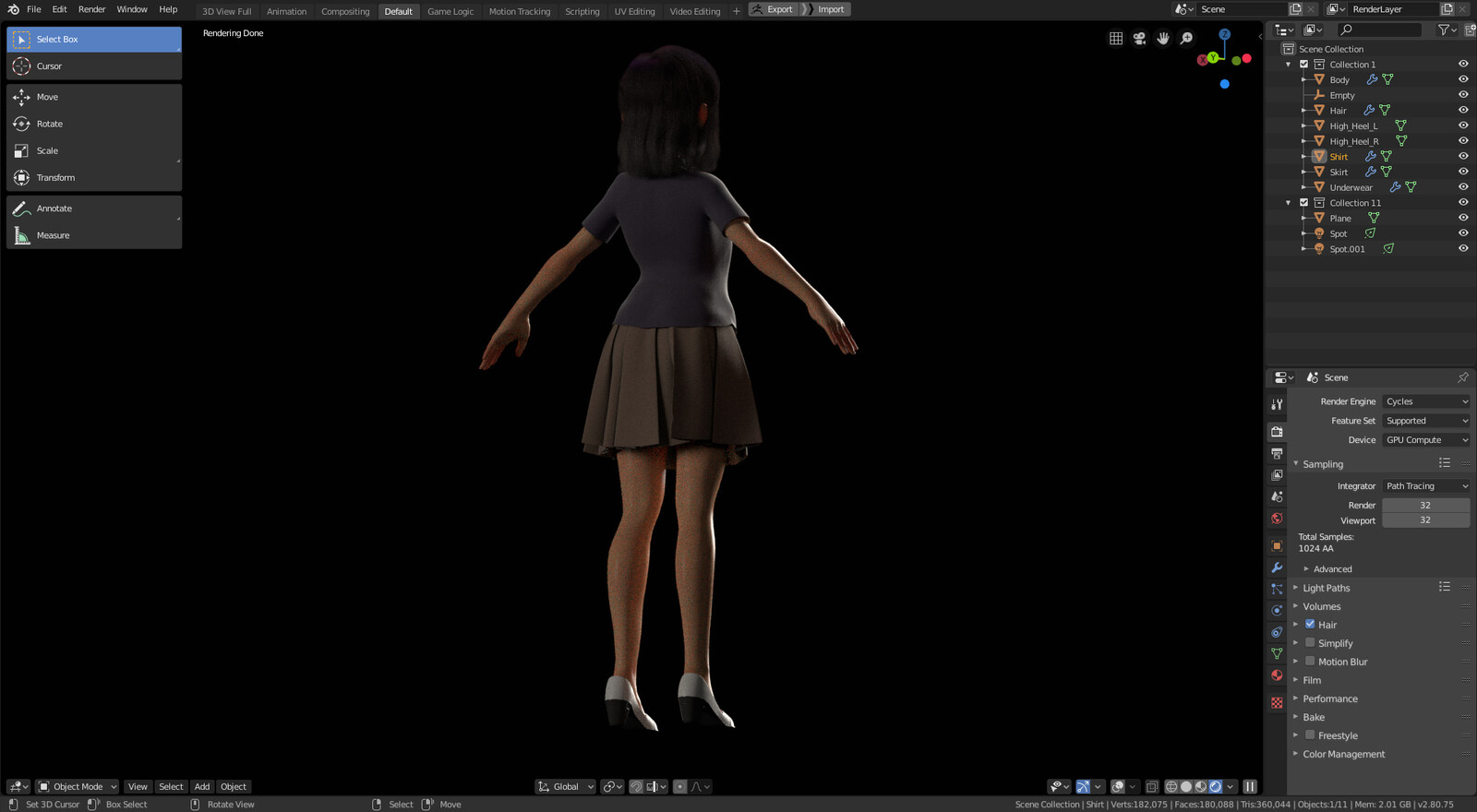Uncheck the Collection 1 checkbox
The image size is (1477, 812).
point(1303,65)
